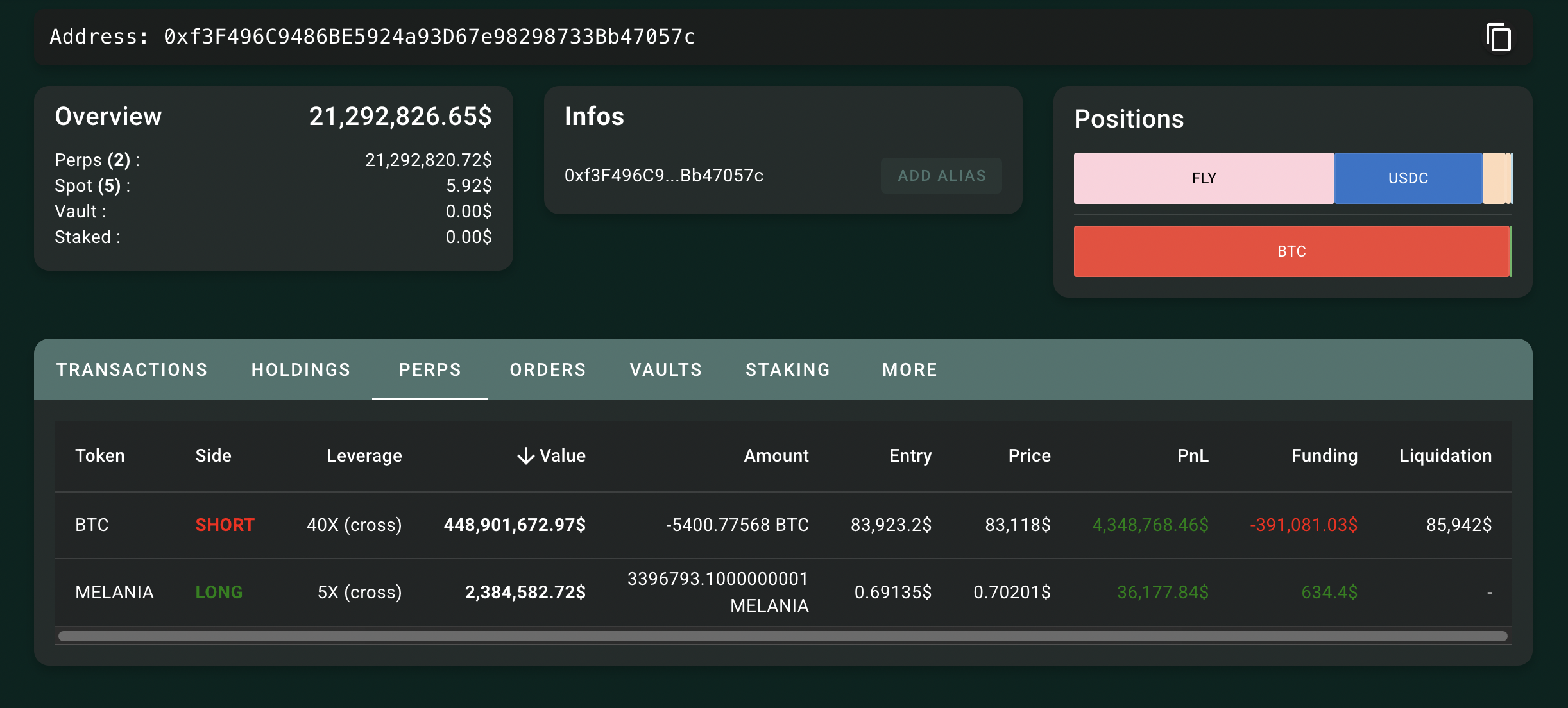This screenshot has width=1568, height=708.
Task: Click the horizontal scrollbar under the table
Action: [x=783, y=636]
